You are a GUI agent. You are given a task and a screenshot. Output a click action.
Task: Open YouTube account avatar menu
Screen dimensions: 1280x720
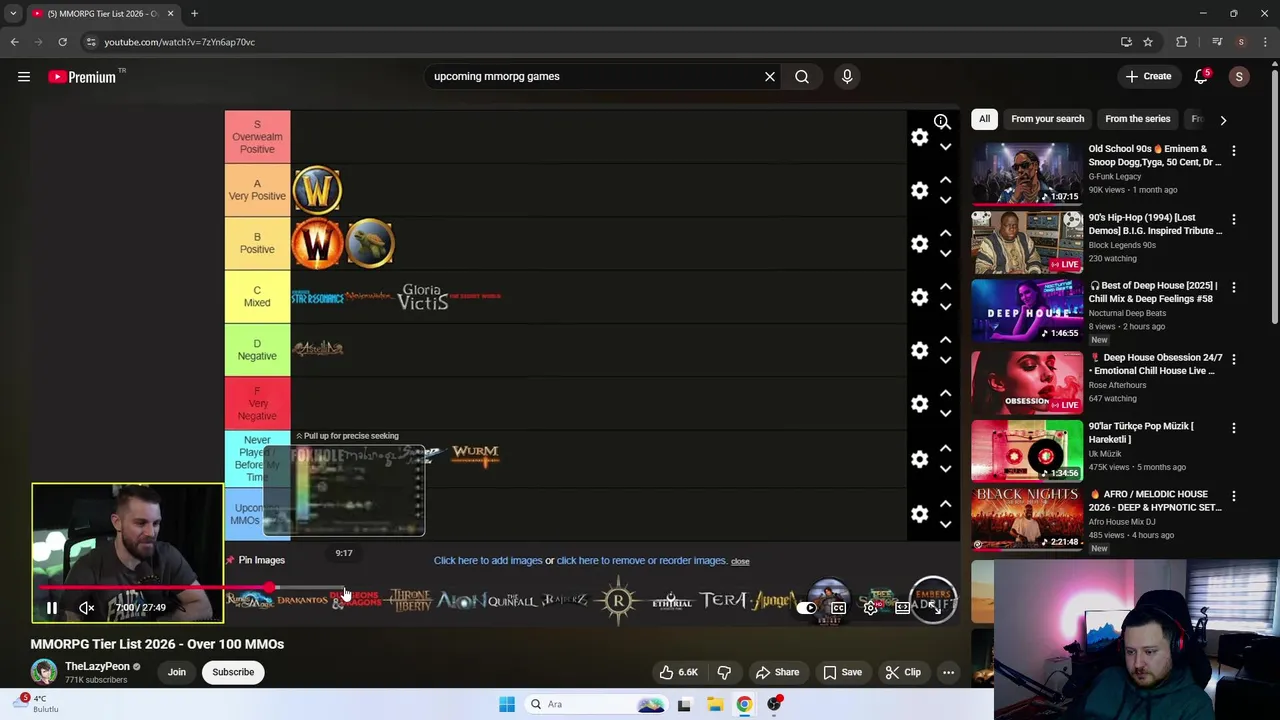1239,77
